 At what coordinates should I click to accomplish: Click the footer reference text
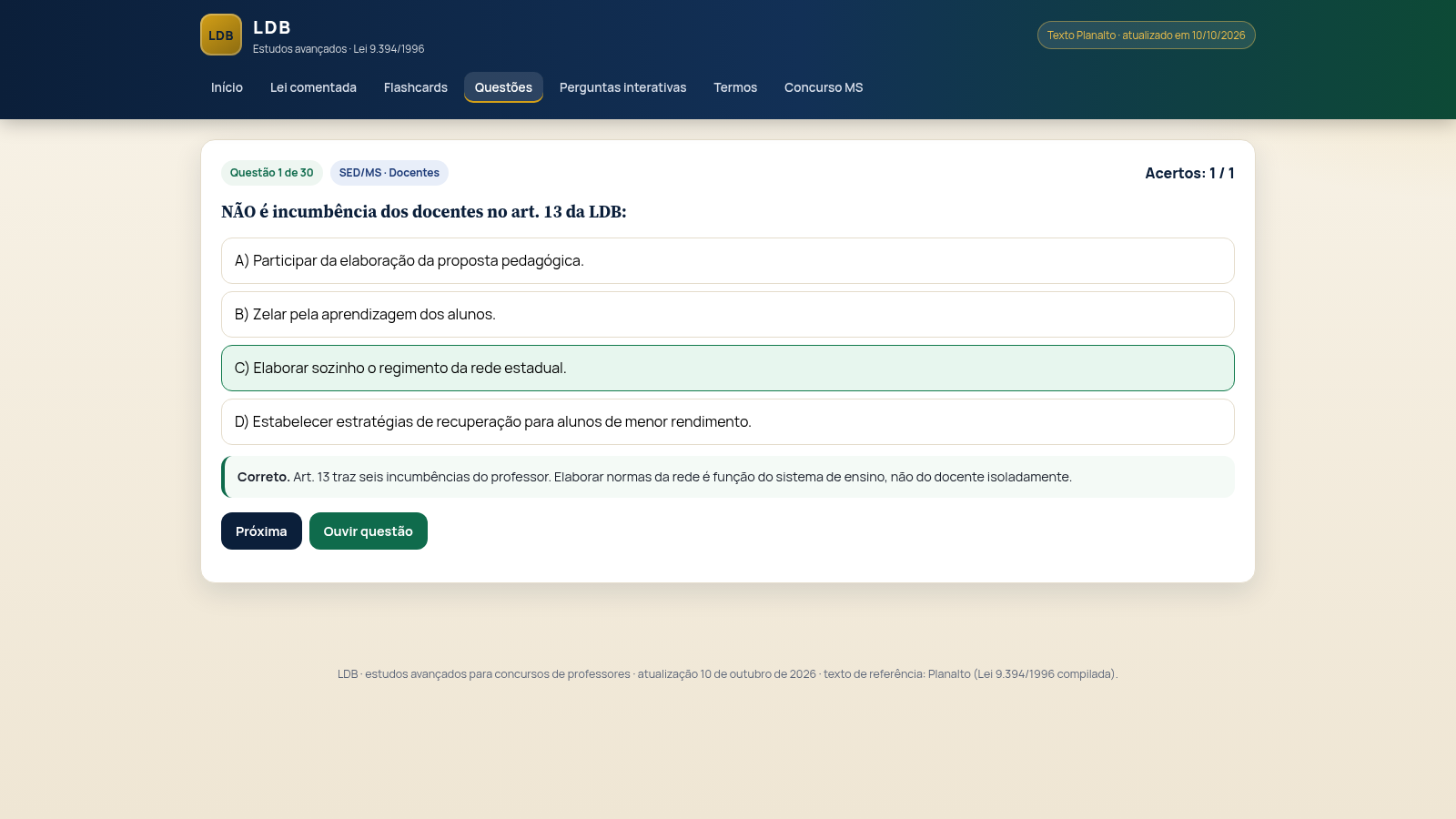coord(728,674)
